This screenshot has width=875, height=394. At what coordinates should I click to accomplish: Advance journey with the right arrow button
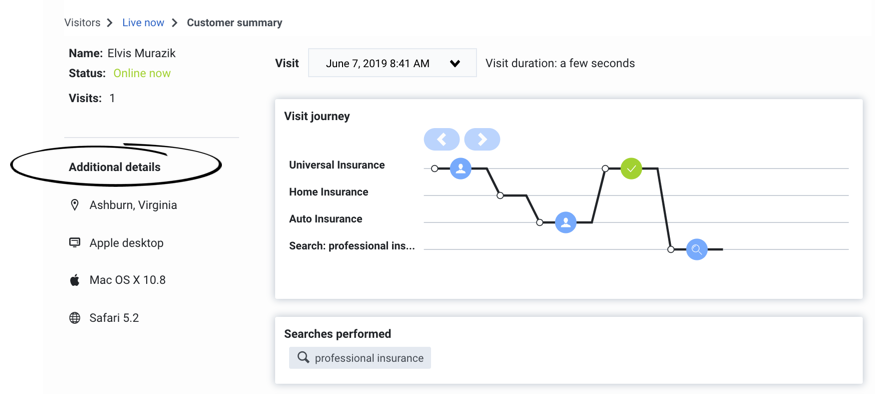482,139
